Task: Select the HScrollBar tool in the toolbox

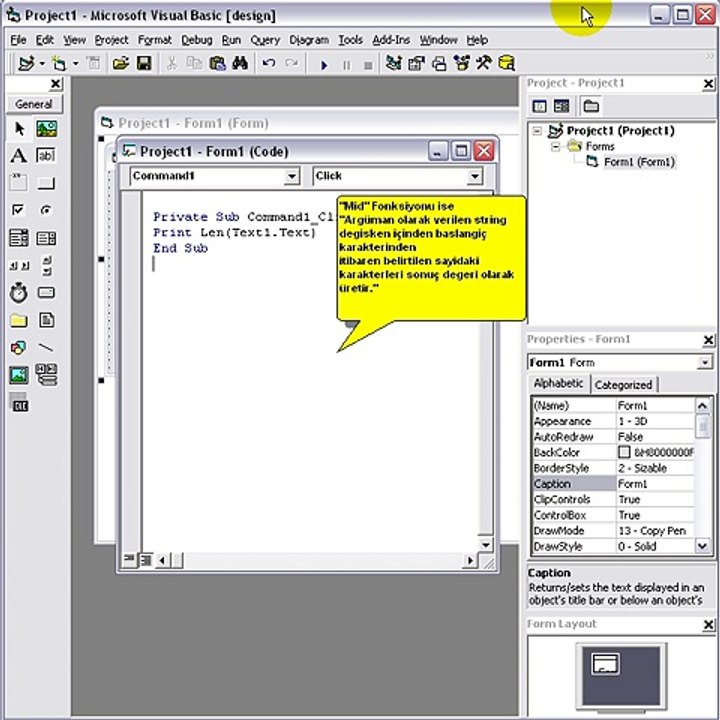Action: point(19,266)
